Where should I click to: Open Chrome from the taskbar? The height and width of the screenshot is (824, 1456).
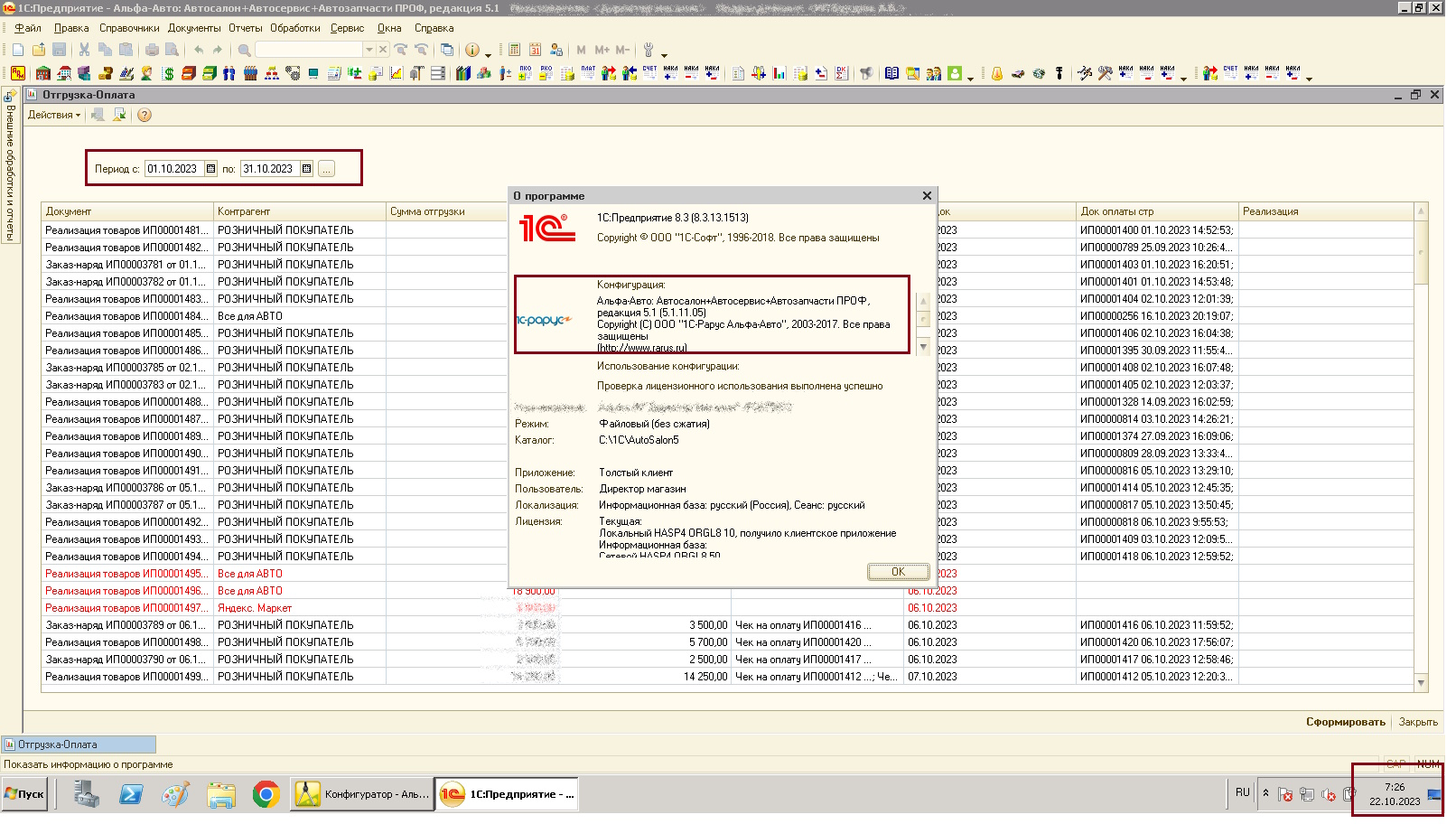(x=266, y=794)
